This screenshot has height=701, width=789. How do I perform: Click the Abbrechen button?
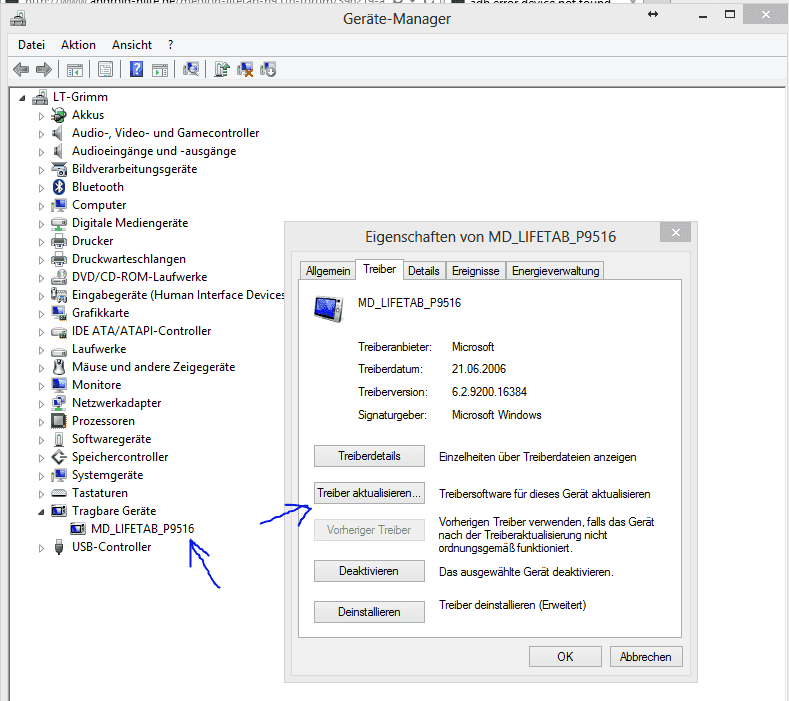[646, 656]
